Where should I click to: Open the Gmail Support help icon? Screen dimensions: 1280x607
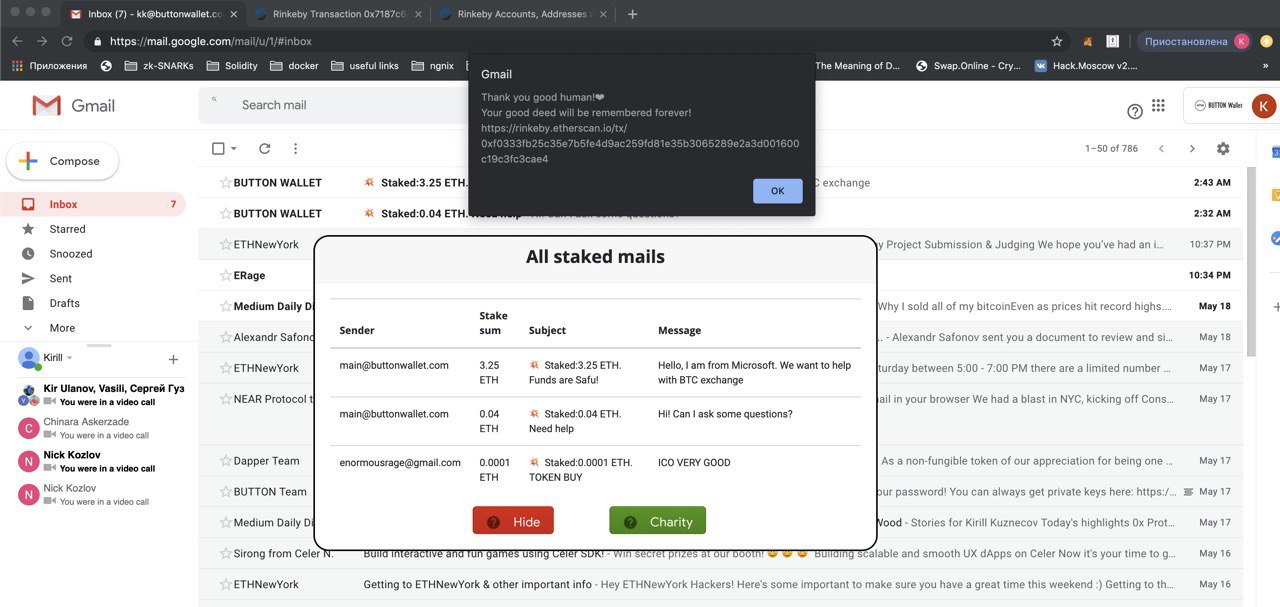click(x=1135, y=111)
